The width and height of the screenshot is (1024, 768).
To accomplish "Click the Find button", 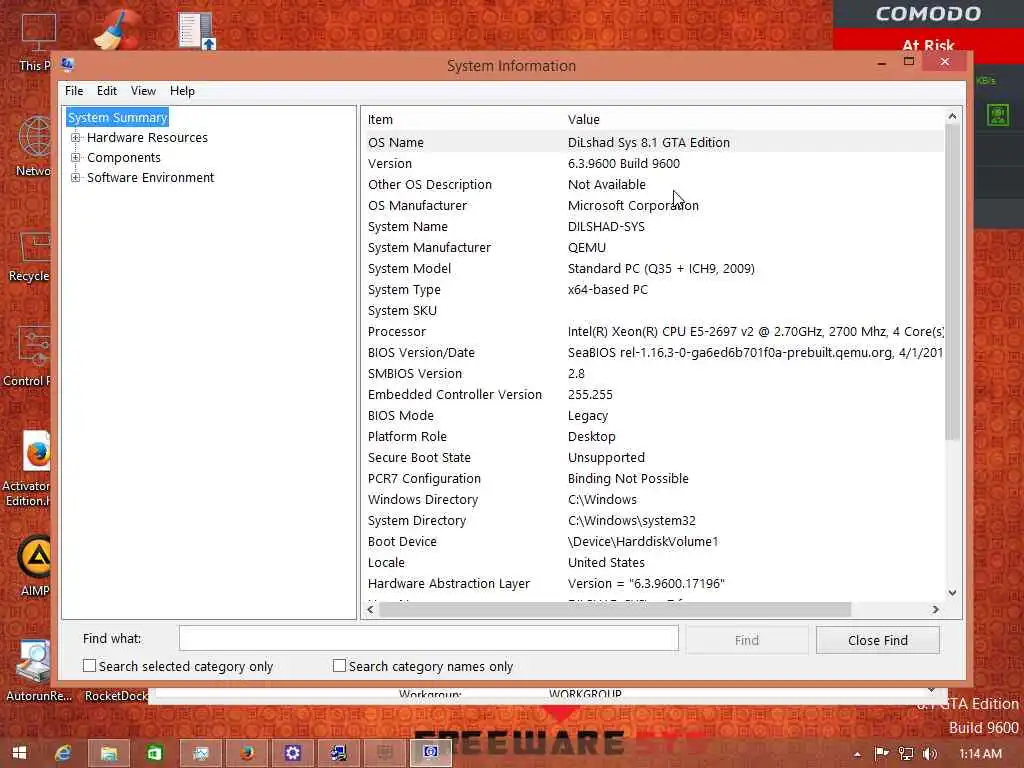I will pos(746,640).
